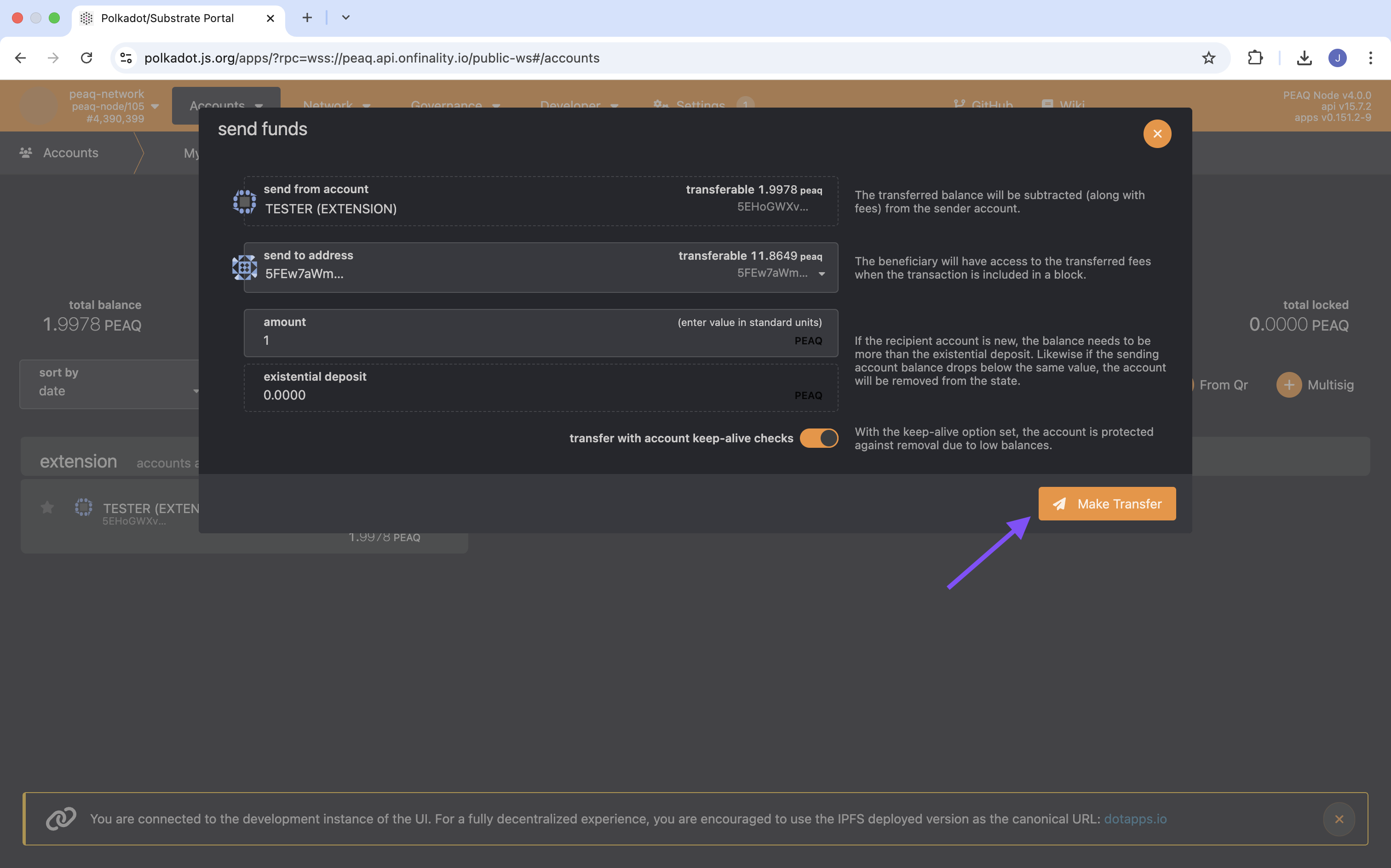1391x868 pixels.
Task: Close the send funds dialog
Action: 1157,134
